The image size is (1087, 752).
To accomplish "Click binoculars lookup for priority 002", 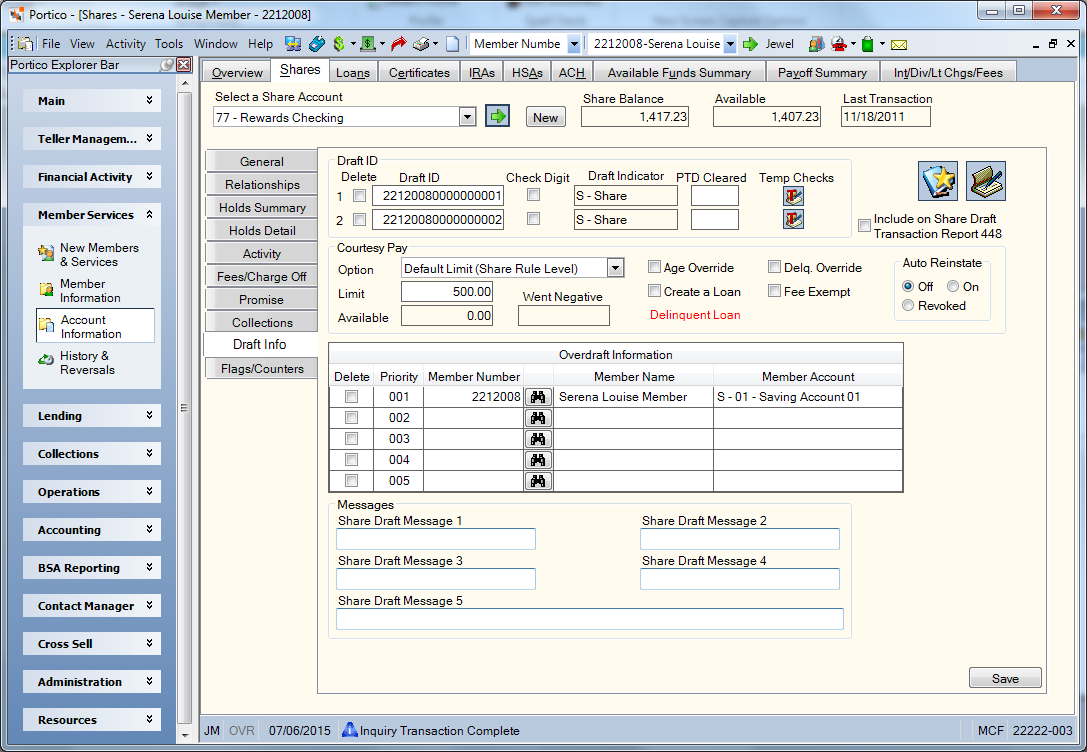I will [538, 418].
